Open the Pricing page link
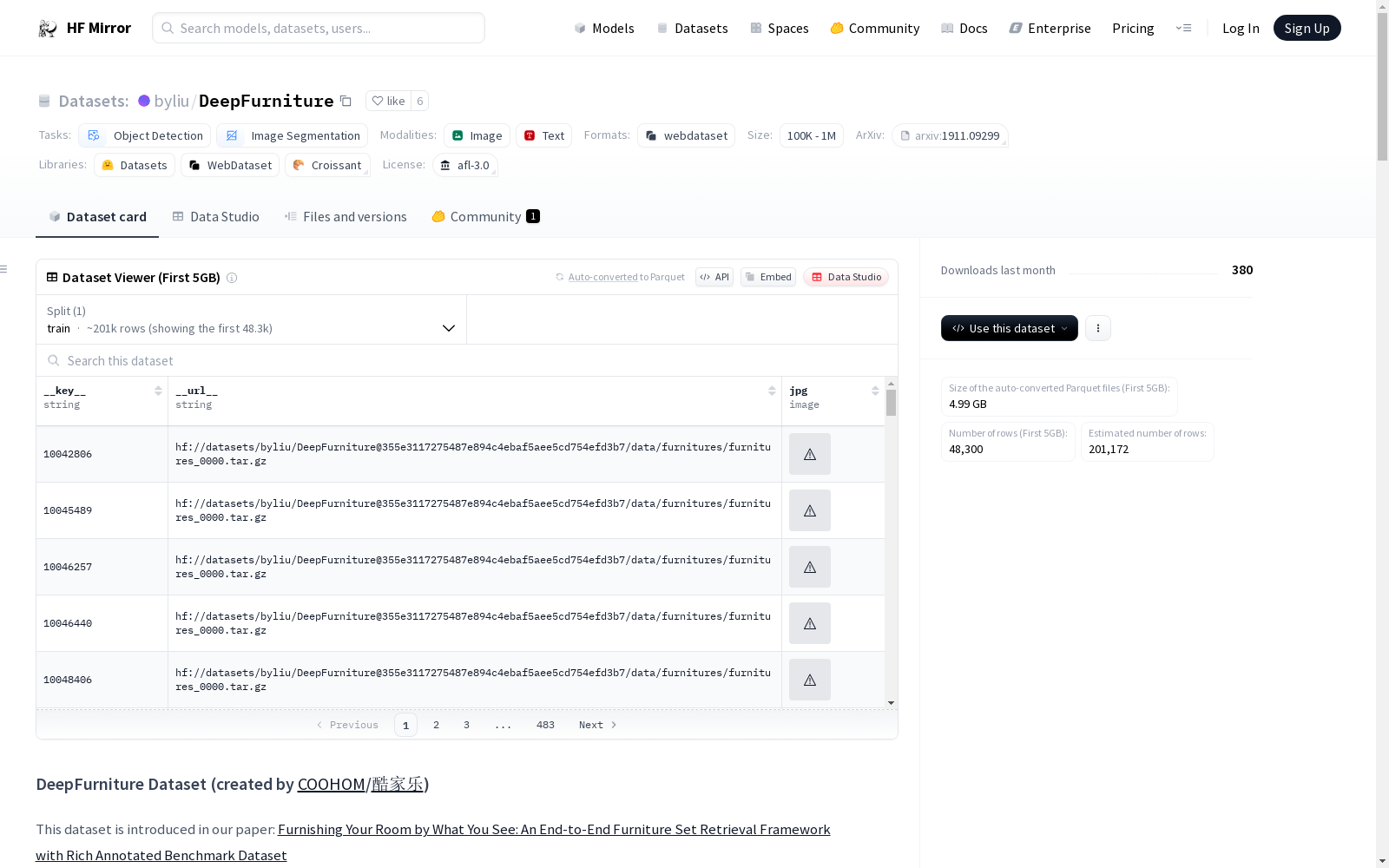The image size is (1389, 868). click(1133, 28)
